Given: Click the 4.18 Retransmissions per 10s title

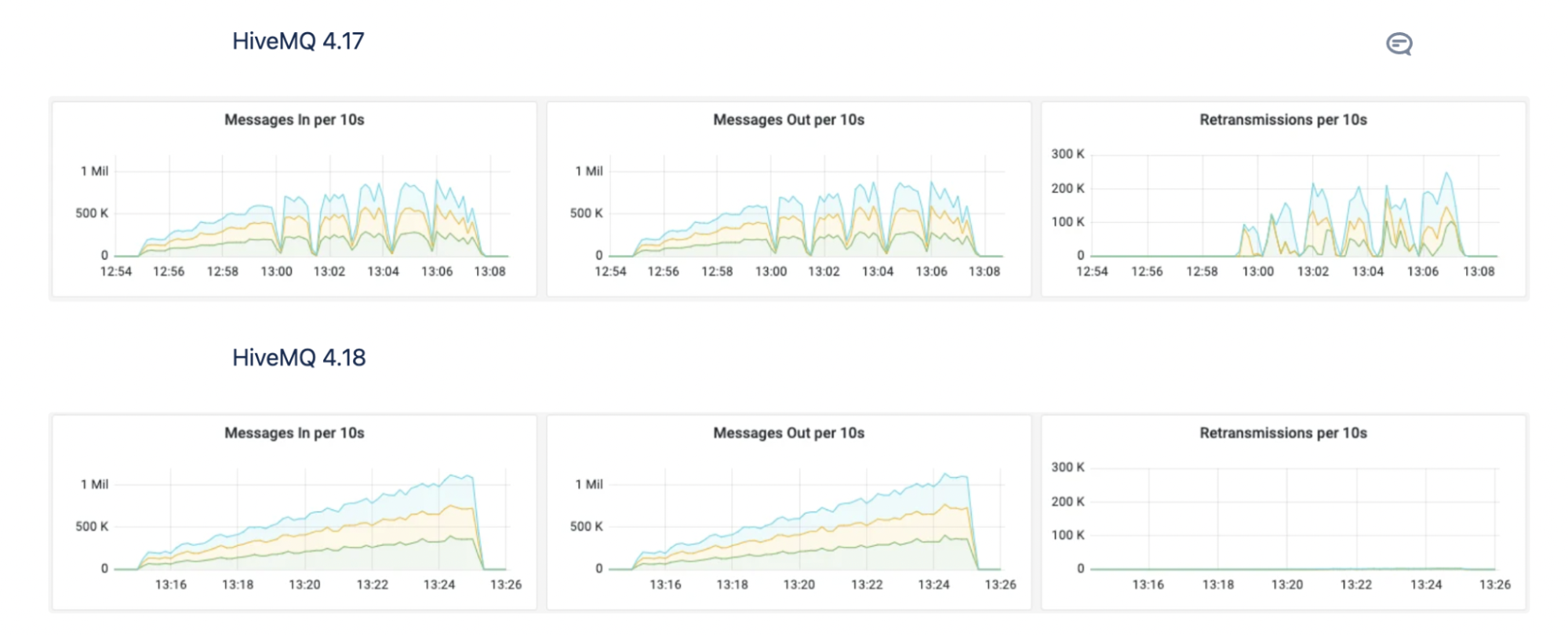Looking at the screenshot, I should click(1283, 433).
